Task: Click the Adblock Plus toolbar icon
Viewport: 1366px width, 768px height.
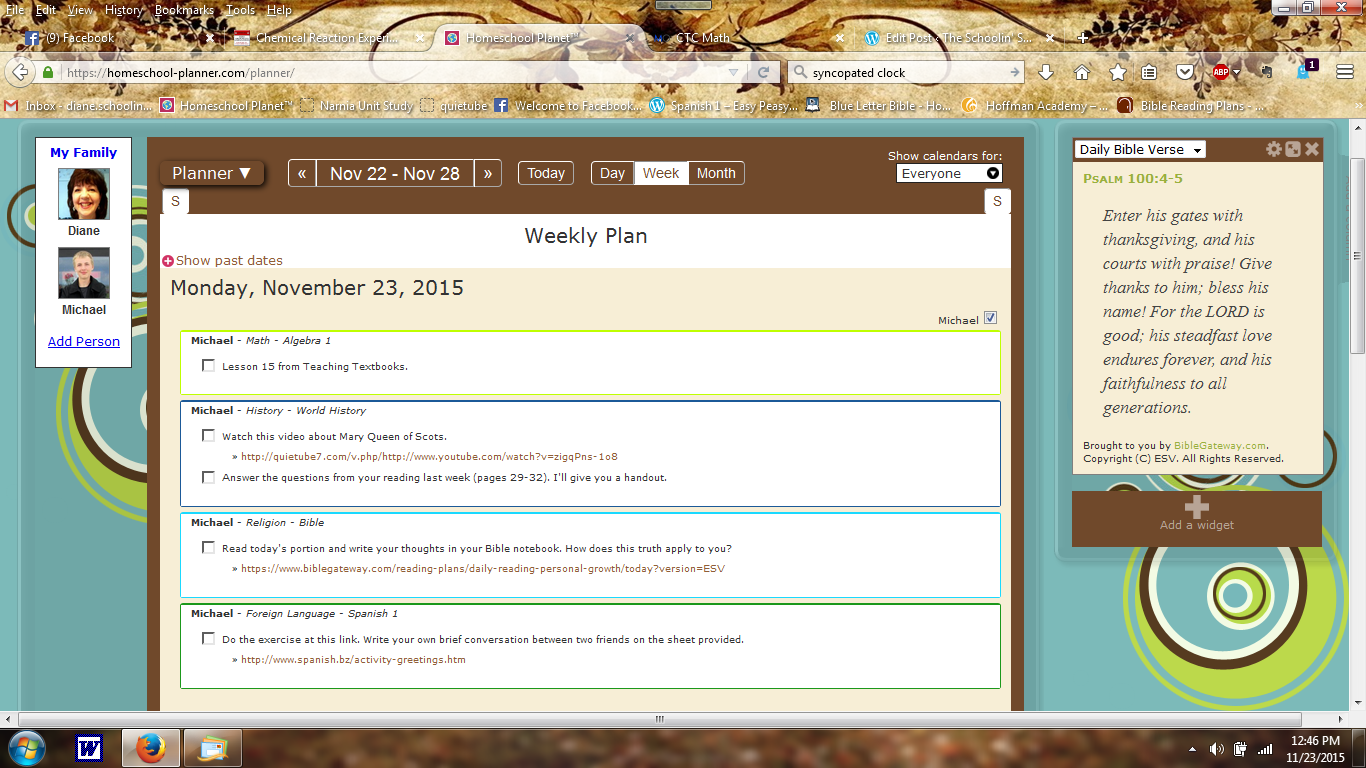Action: 1221,72
